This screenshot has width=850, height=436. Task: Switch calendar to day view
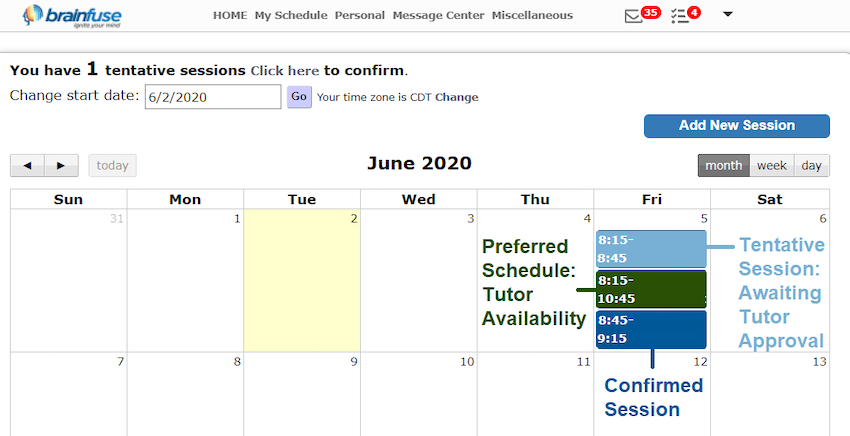[x=811, y=166]
